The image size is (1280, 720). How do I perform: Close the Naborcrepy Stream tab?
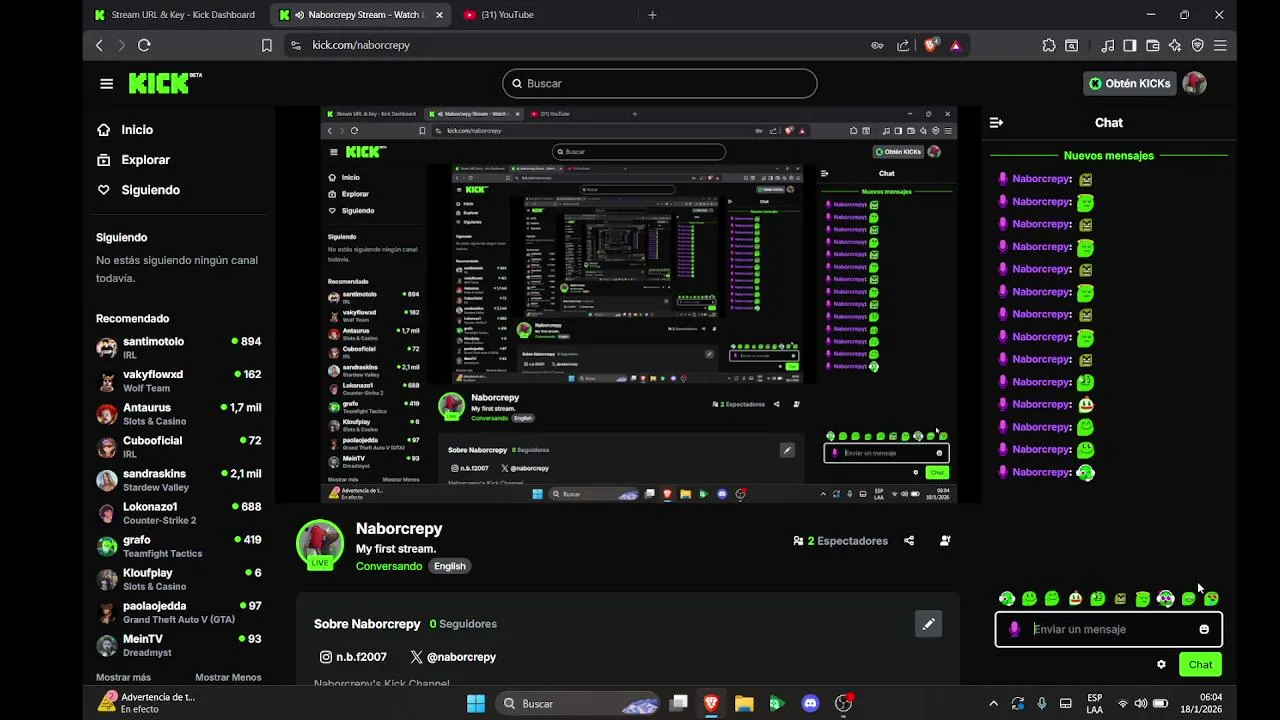coord(439,15)
